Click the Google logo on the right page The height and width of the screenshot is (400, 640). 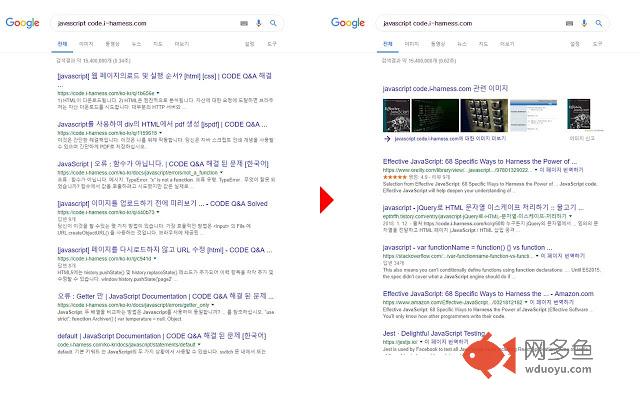point(348,23)
